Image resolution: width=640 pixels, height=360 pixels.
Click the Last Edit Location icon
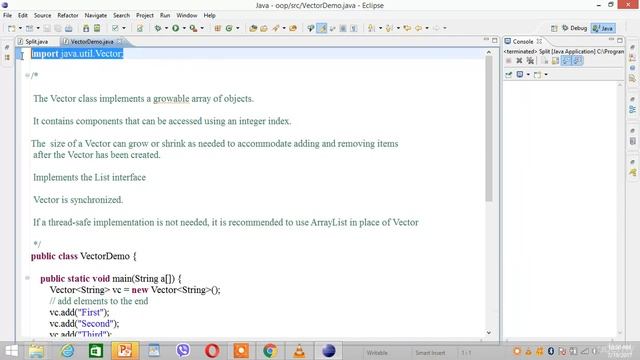point(407,28)
